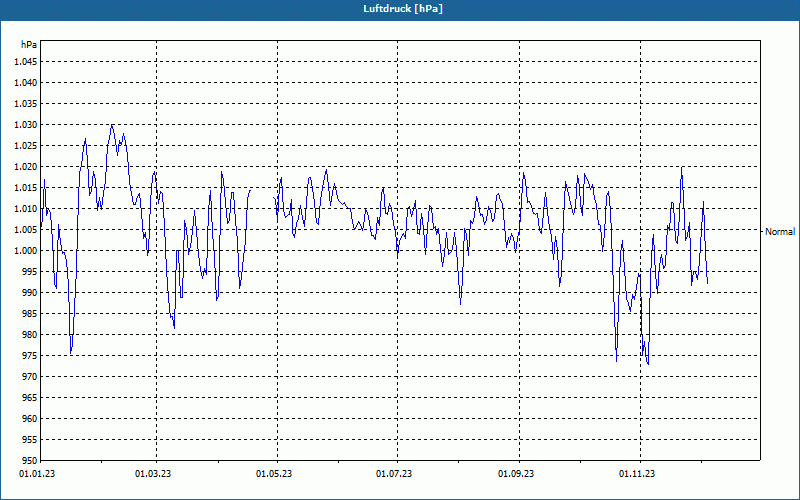Viewport: 800px width, 500px height.
Task: Click the 1.040 y-axis value
Action: pyautogui.click(x=26, y=83)
